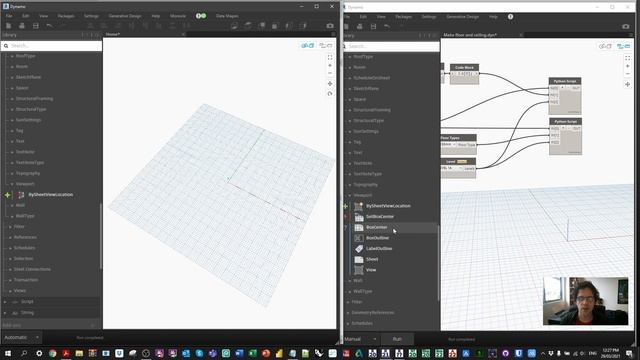This screenshot has width=640, height=360.
Task: Switch to graph view in left window
Action: [x=326, y=46]
